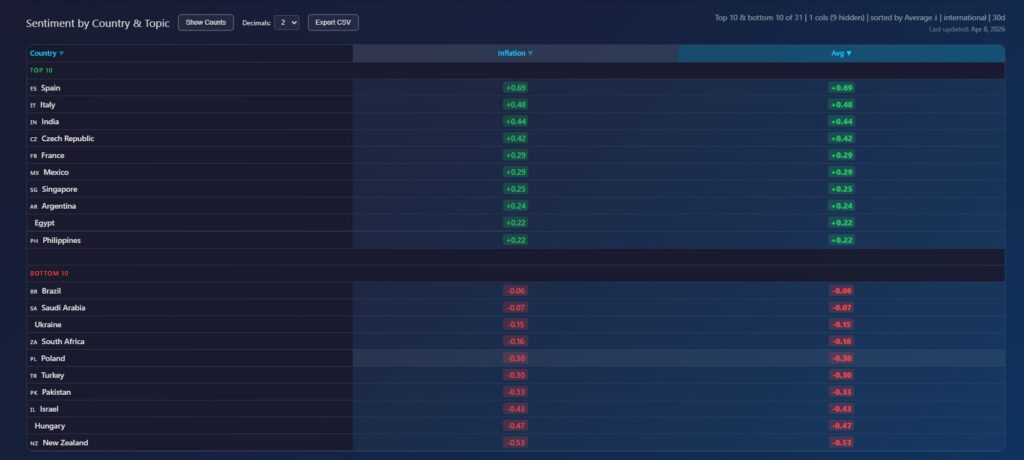
Task: Select the Turkey country row name
Action: [53, 376]
